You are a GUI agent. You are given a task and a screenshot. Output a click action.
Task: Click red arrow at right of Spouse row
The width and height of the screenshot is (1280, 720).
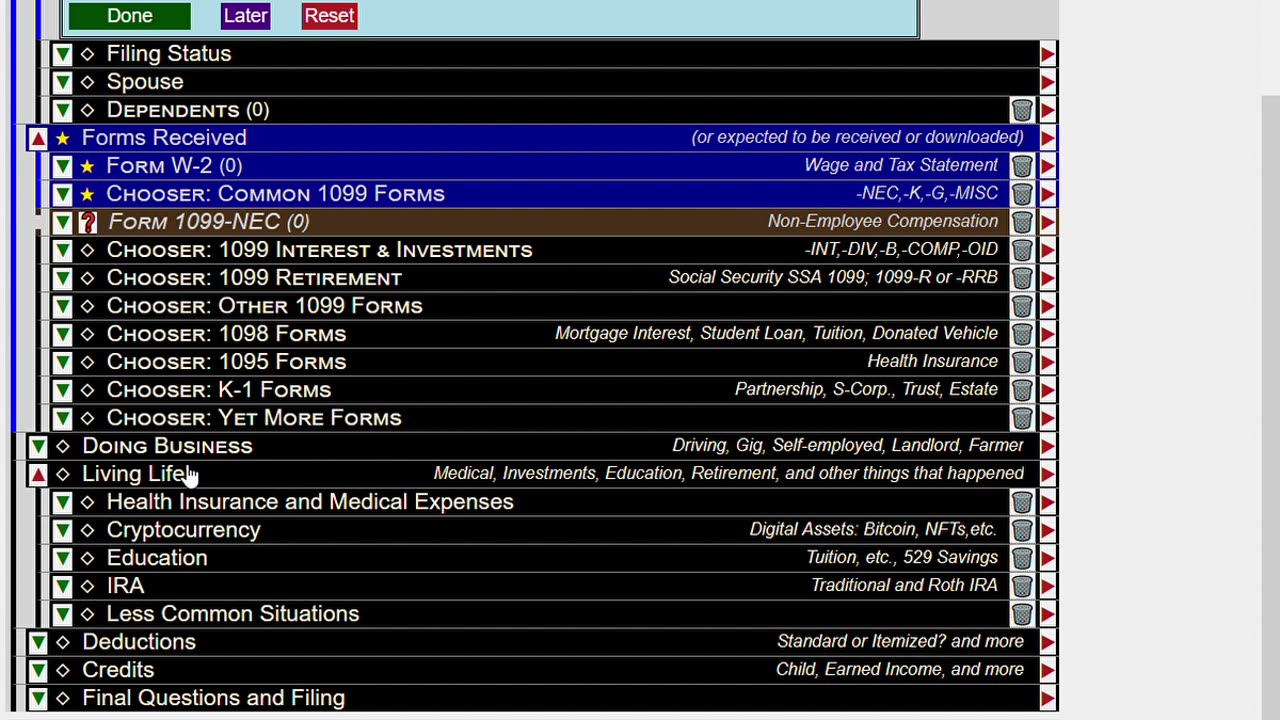[x=1047, y=82]
